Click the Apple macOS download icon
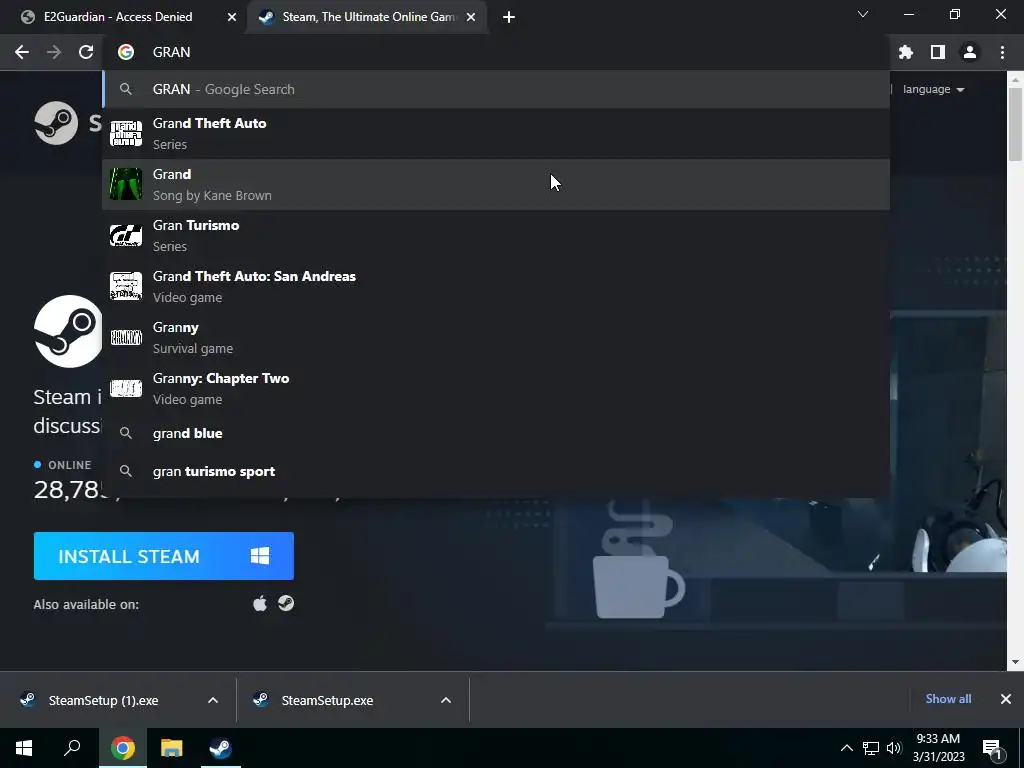 coord(260,603)
